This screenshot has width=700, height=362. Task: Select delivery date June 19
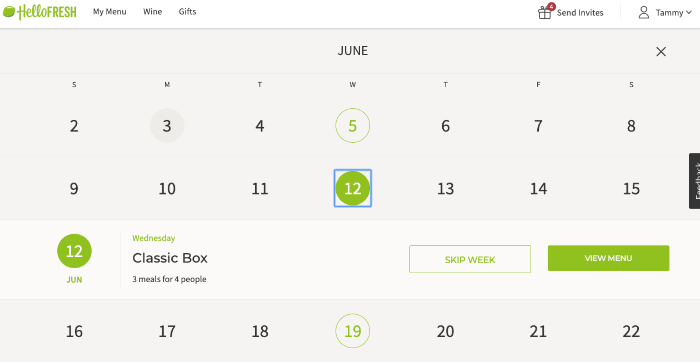point(353,331)
